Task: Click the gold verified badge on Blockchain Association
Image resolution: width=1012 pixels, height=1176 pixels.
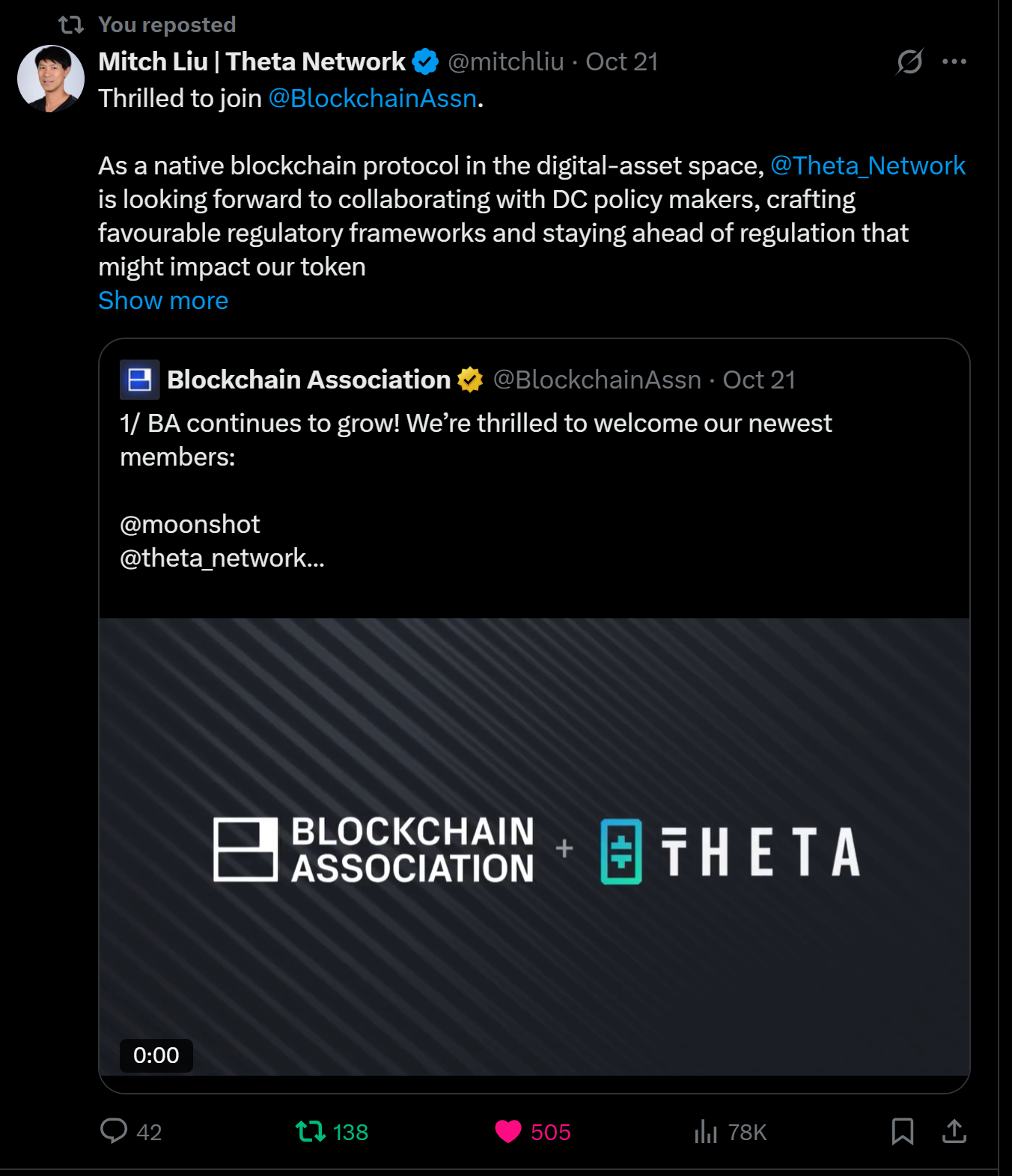Action: (x=470, y=380)
